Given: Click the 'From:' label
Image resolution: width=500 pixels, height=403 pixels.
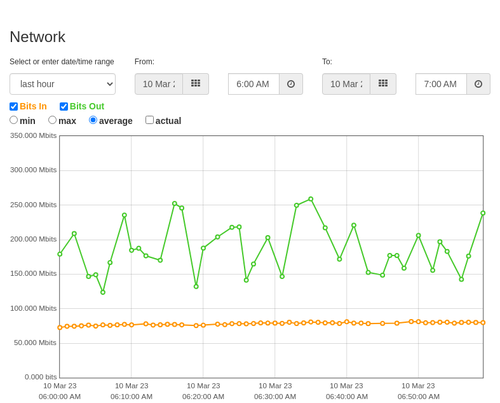Looking at the screenshot, I should (144, 62).
